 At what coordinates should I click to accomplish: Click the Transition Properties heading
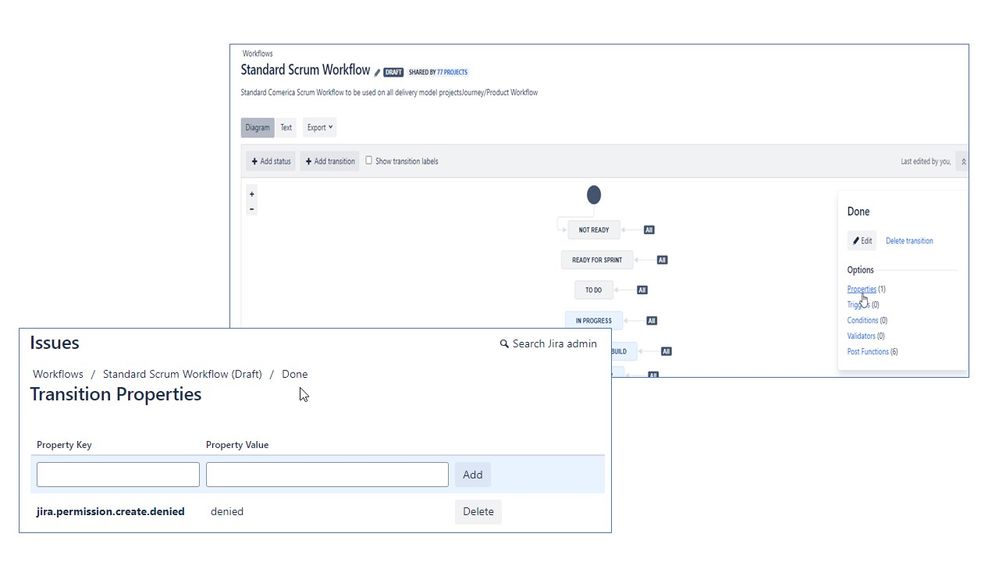click(115, 394)
